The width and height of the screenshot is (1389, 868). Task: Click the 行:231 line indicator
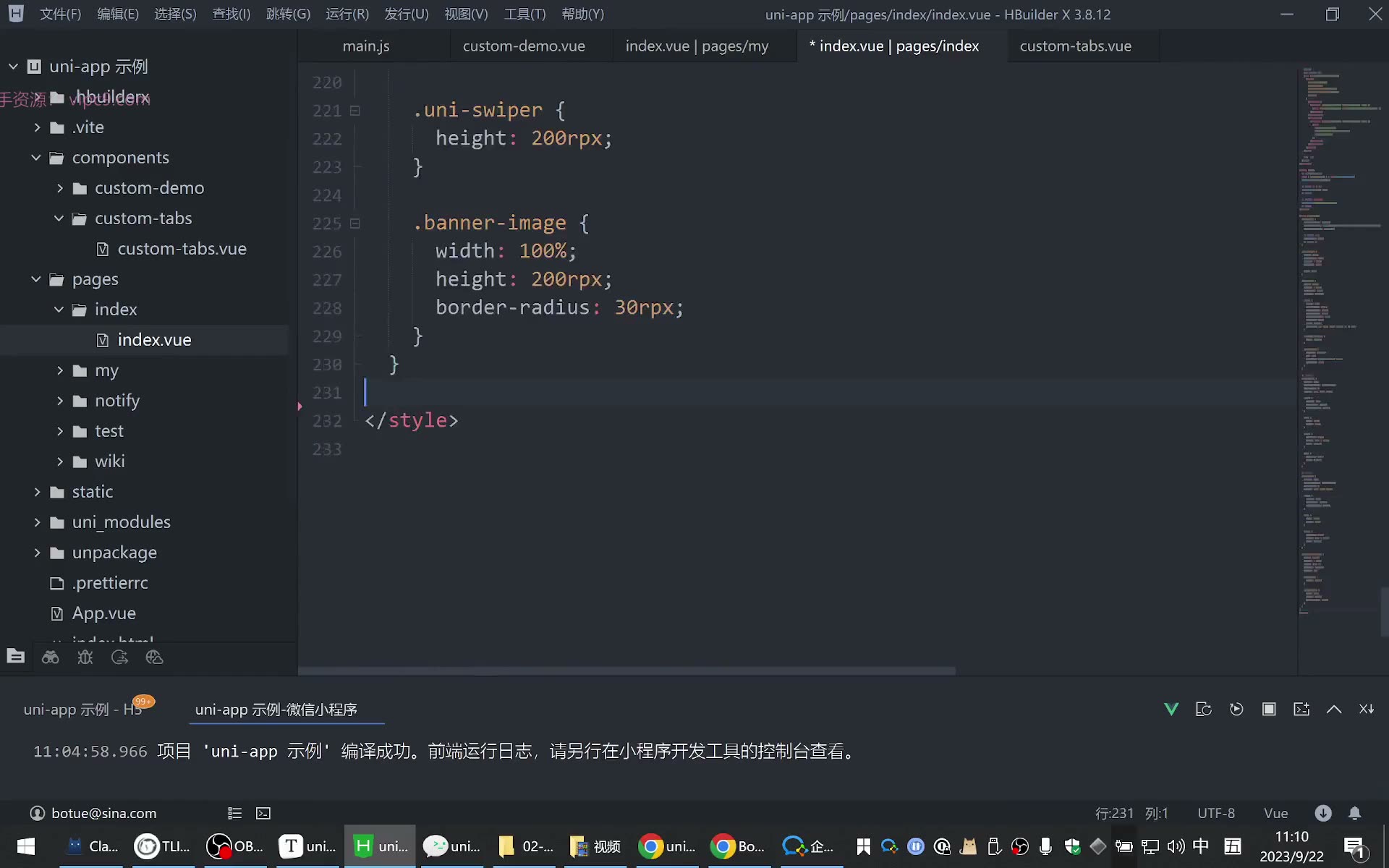click(1114, 813)
